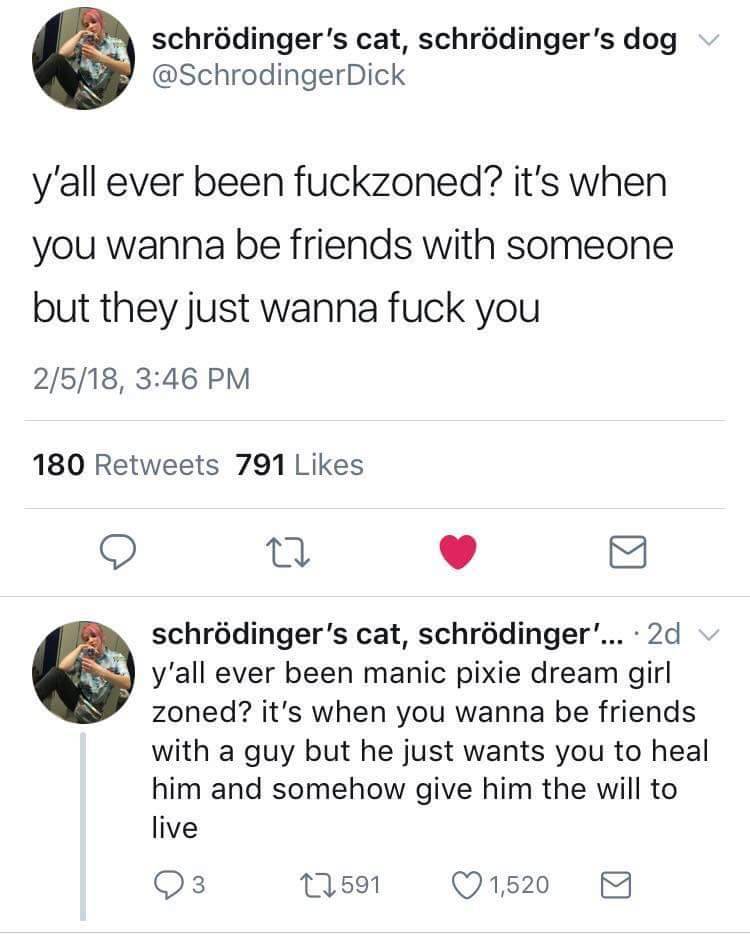Open the 2d timestamp on the reply
Image resolution: width=750 pixels, height=943 pixels.
click(x=664, y=634)
